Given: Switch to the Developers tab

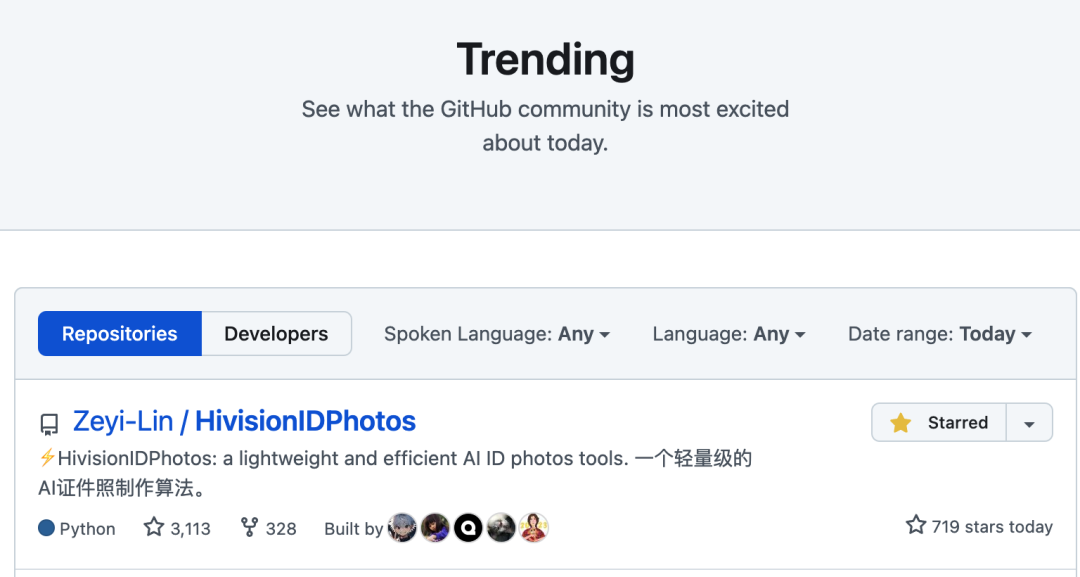Looking at the screenshot, I should pos(276,333).
